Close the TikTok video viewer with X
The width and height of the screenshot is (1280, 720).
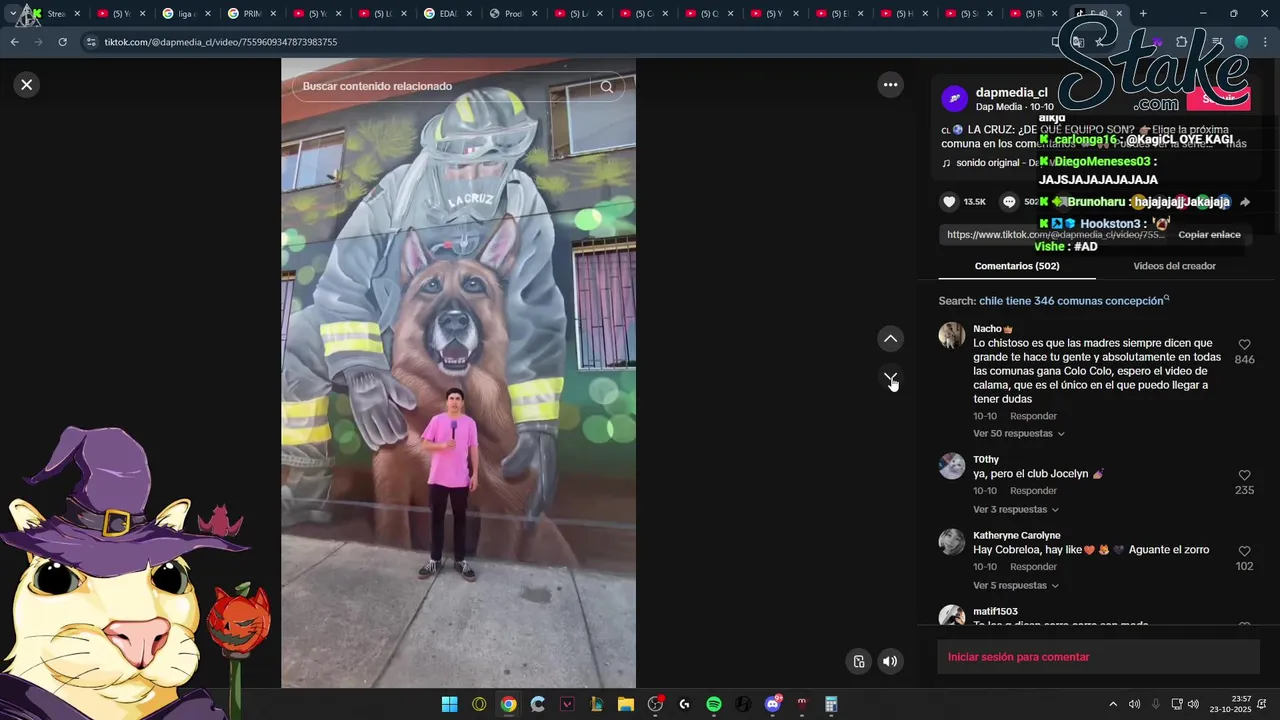tap(27, 85)
